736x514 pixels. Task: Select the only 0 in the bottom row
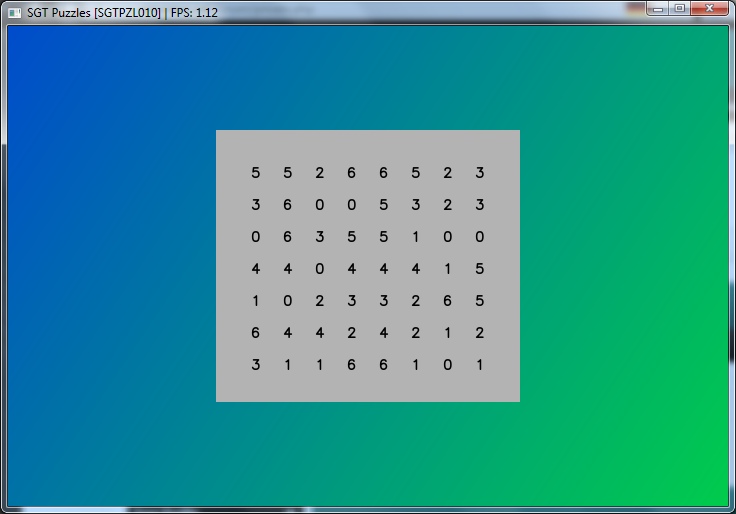(447, 365)
